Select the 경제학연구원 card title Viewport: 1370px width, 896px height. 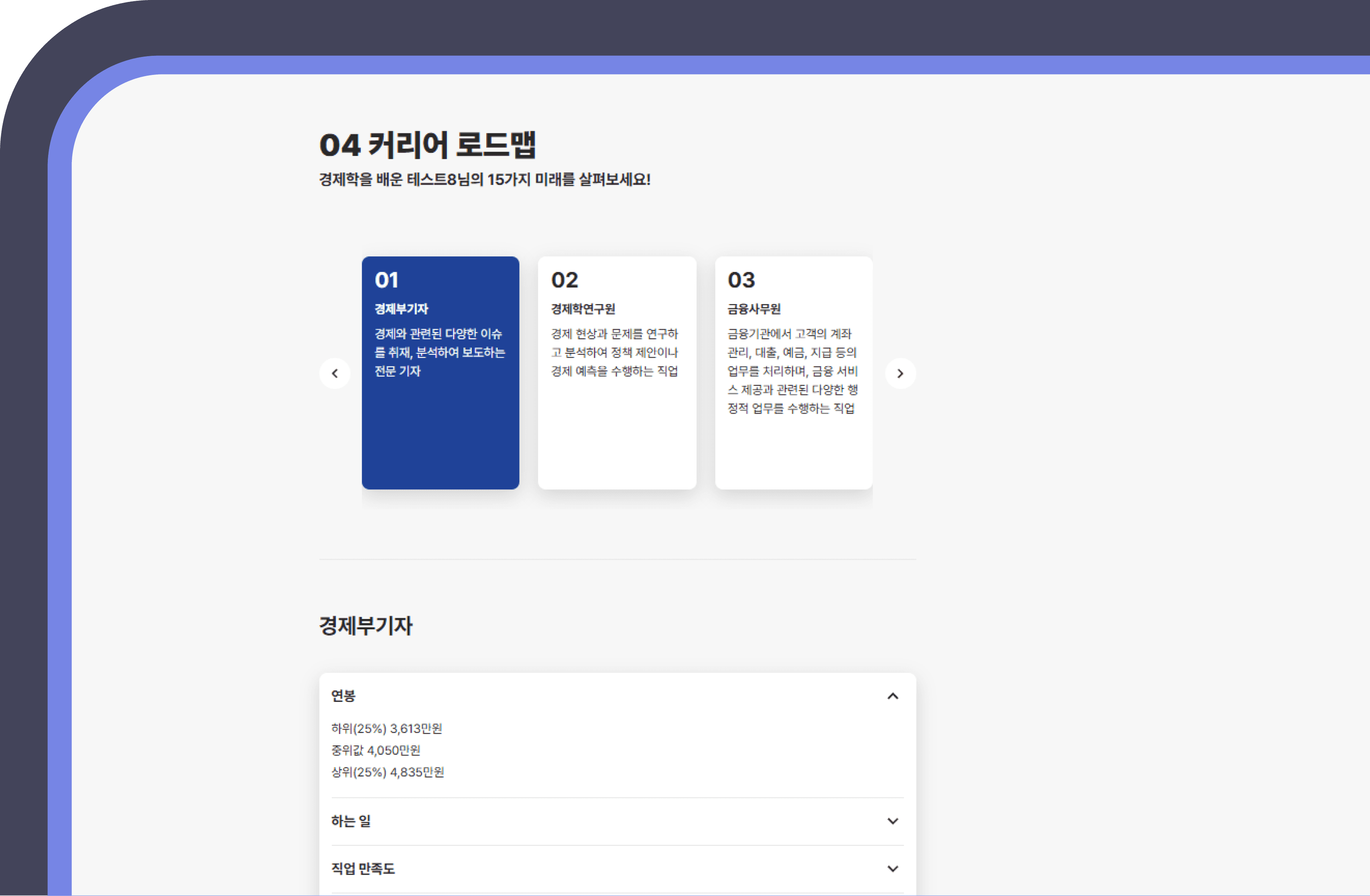(583, 309)
